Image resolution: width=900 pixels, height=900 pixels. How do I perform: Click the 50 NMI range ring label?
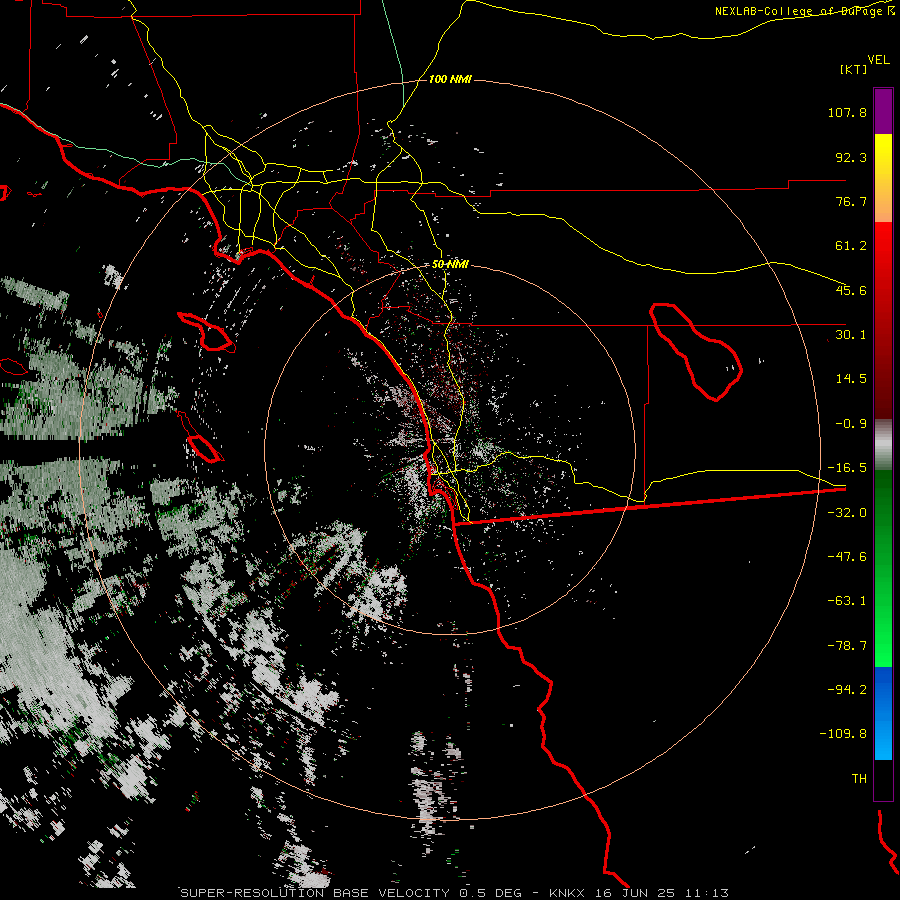[450, 264]
